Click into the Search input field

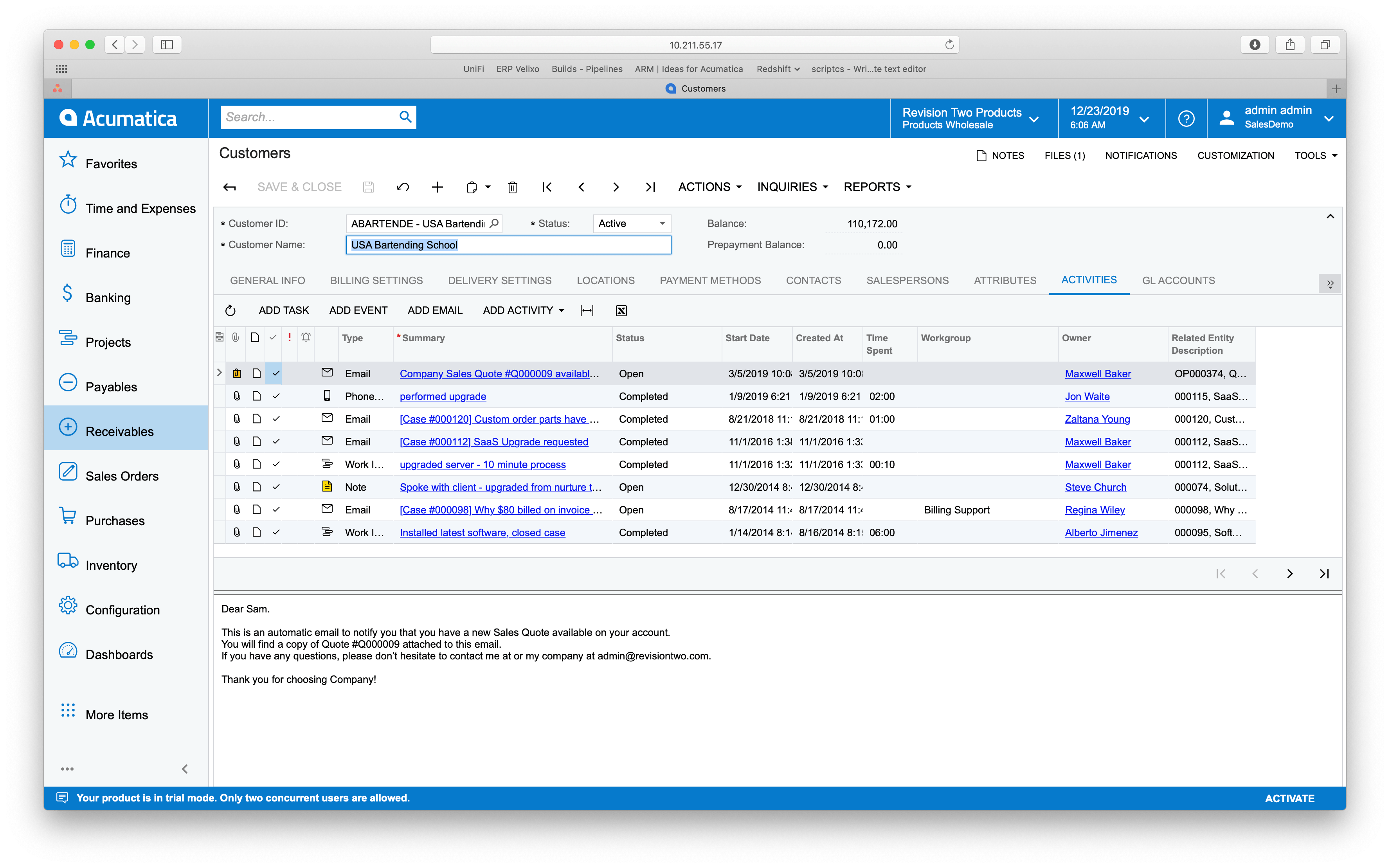(307, 118)
